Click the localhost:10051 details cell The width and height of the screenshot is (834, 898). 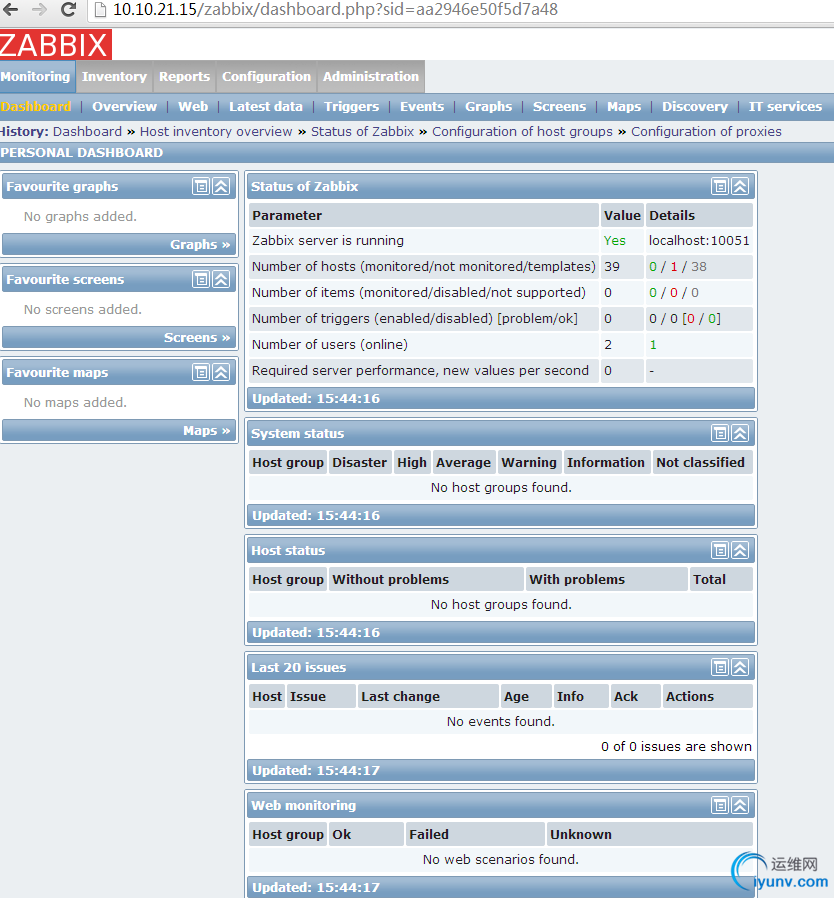tap(699, 241)
